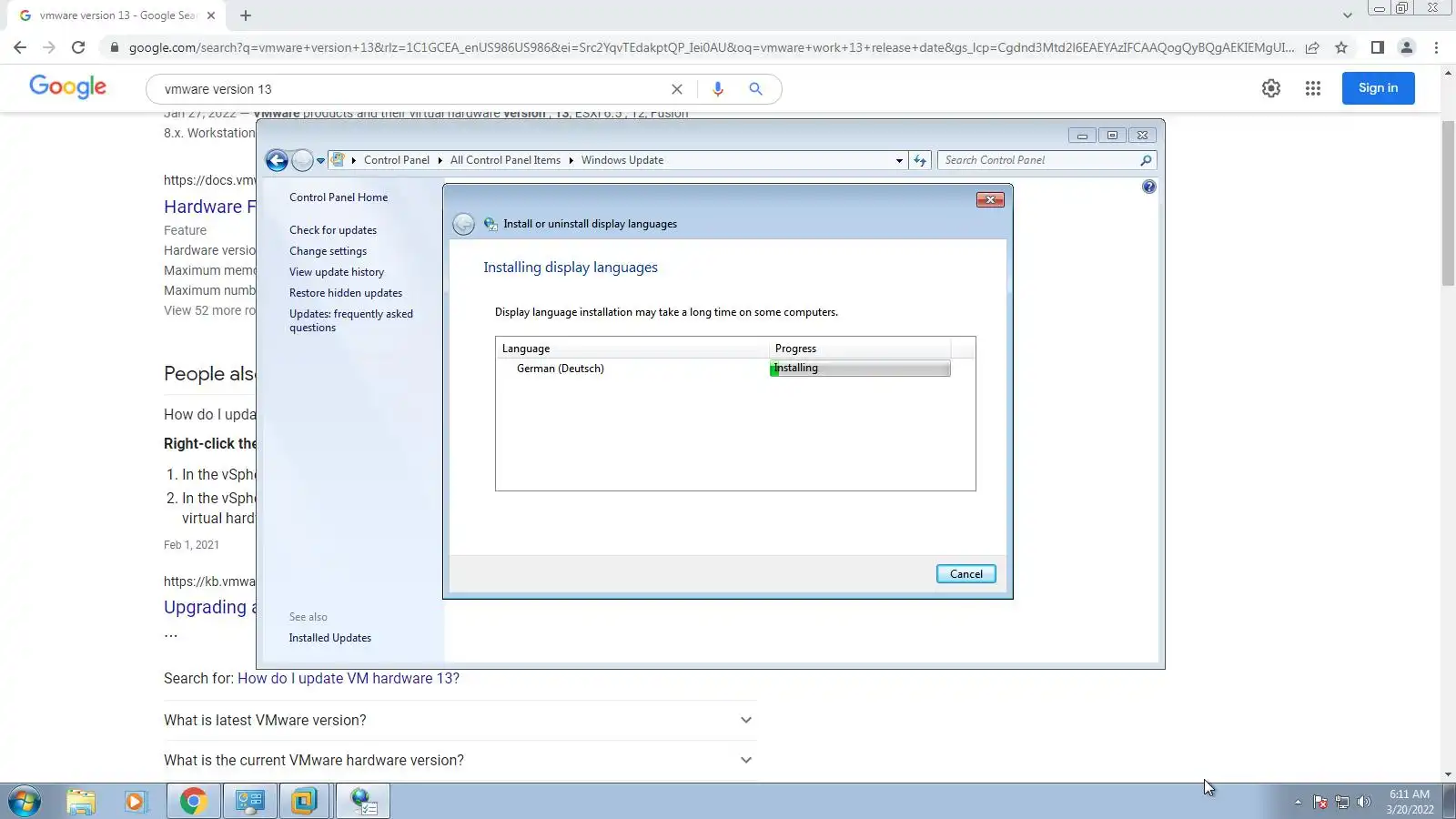The height and width of the screenshot is (819, 1456).
Task: Switch to Google Chrome in the taskbar
Action: click(x=193, y=802)
